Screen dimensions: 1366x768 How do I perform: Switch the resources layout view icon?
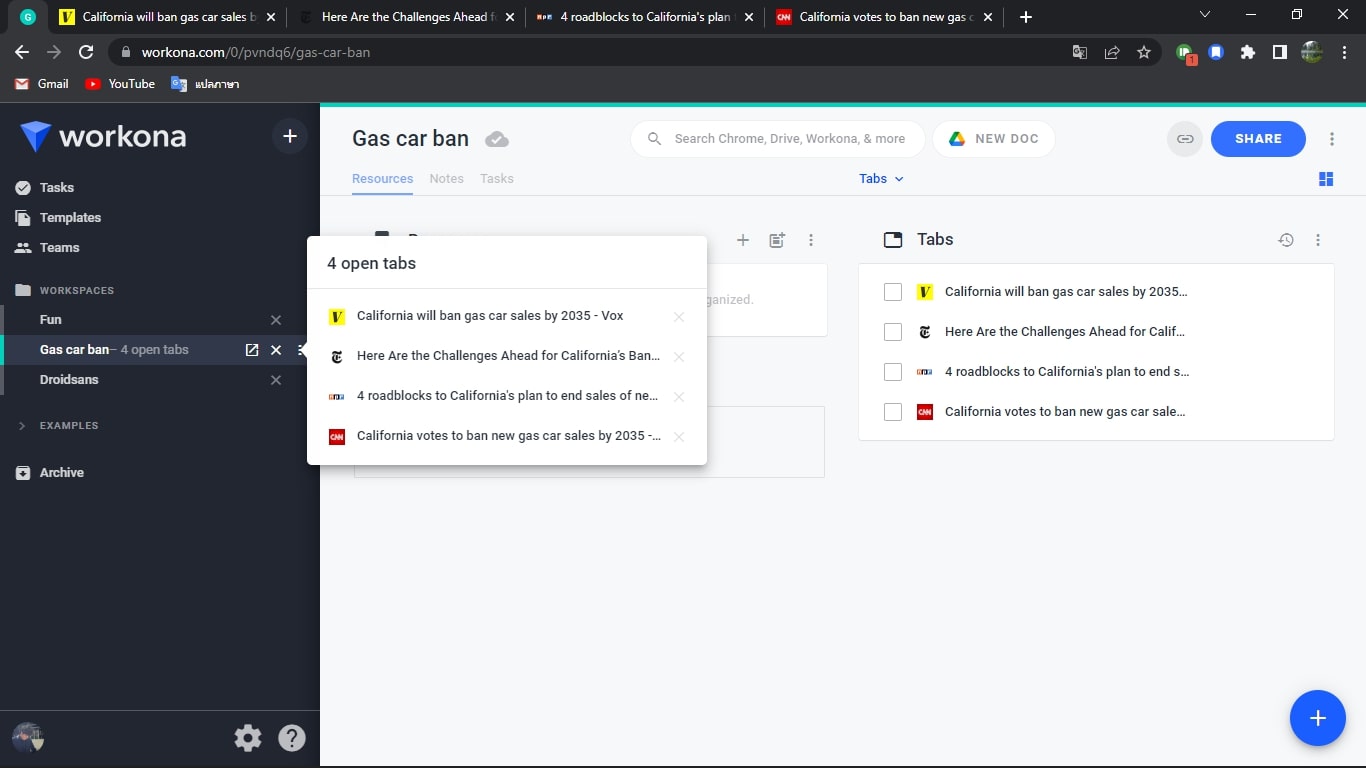[1326, 179]
